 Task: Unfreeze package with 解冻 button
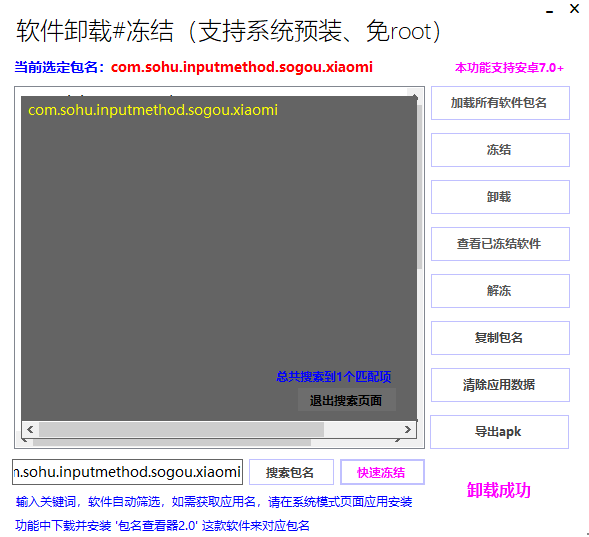[x=500, y=291]
